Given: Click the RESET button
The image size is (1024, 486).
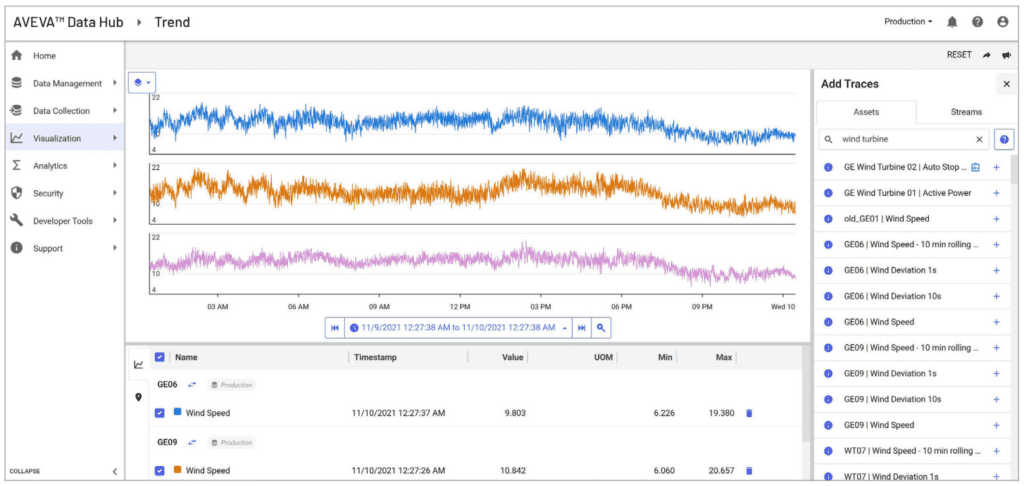Looking at the screenshot, I should pos(958,55).
